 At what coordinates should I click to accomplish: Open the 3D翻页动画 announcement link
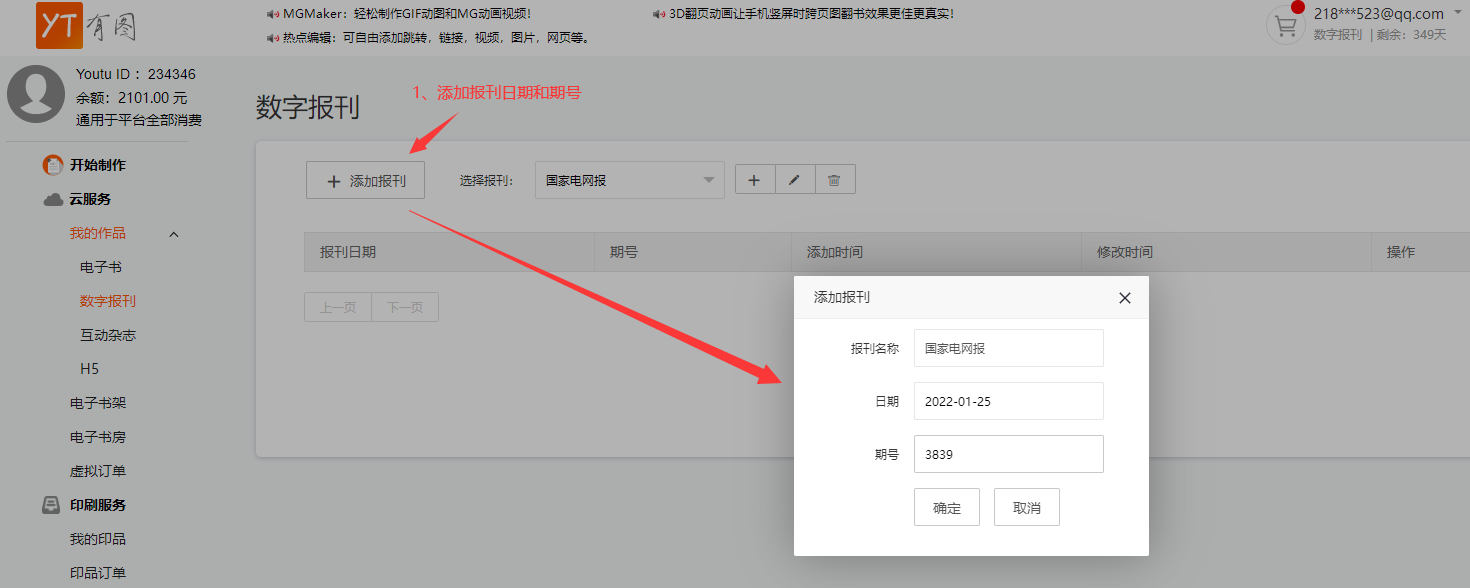click(811, 14)
